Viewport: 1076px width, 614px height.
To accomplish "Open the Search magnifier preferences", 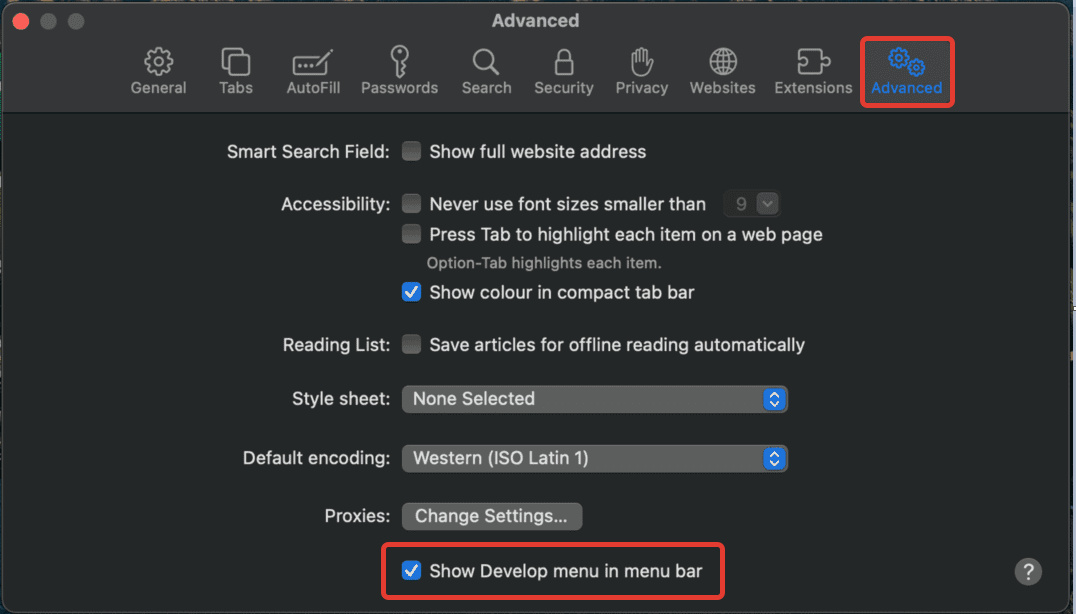I will coord(486,62).
